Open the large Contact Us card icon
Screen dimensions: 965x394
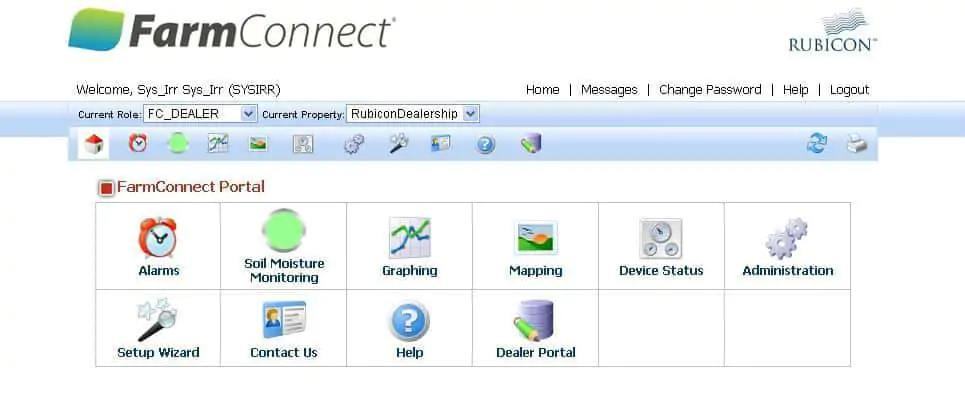click(284, 320)
